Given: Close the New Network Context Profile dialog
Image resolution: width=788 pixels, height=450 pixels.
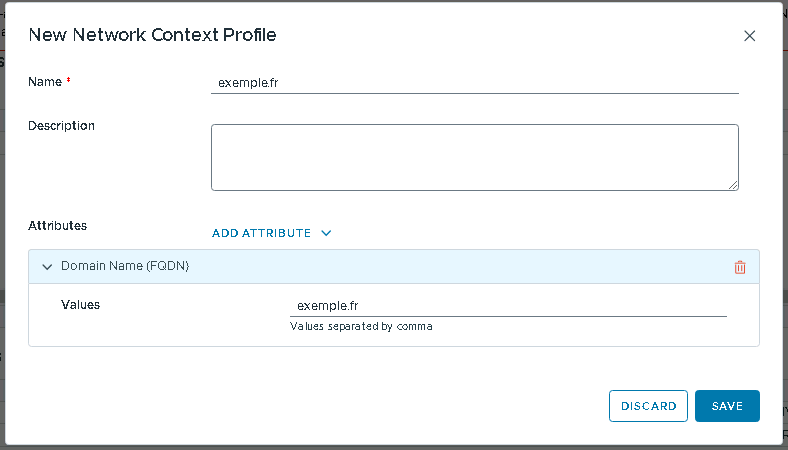Looking at the screenshot, I should (750, 36).
